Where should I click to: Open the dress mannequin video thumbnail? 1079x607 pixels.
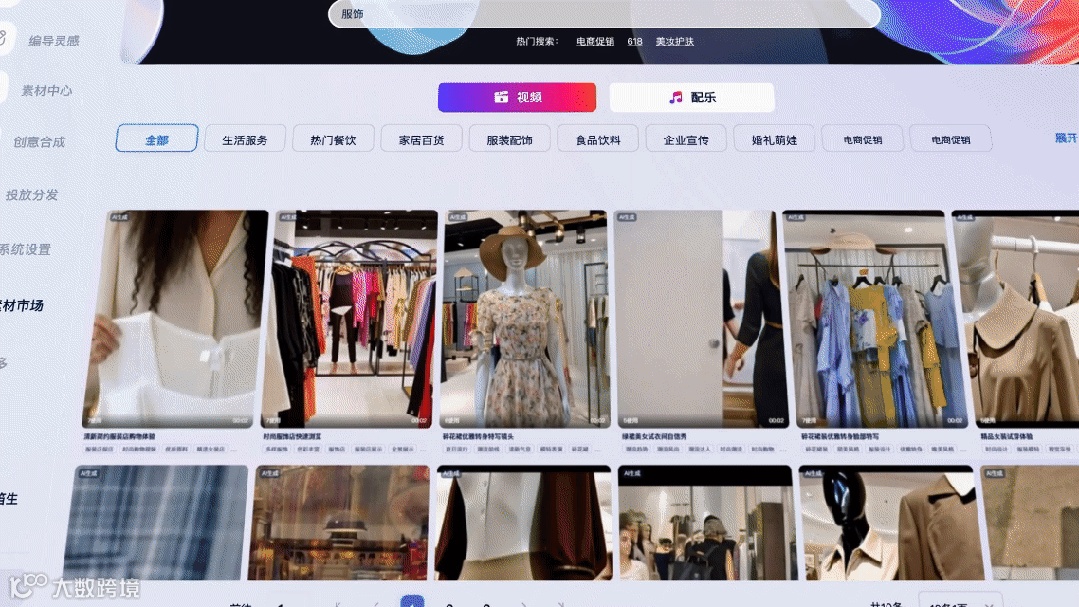526,315
